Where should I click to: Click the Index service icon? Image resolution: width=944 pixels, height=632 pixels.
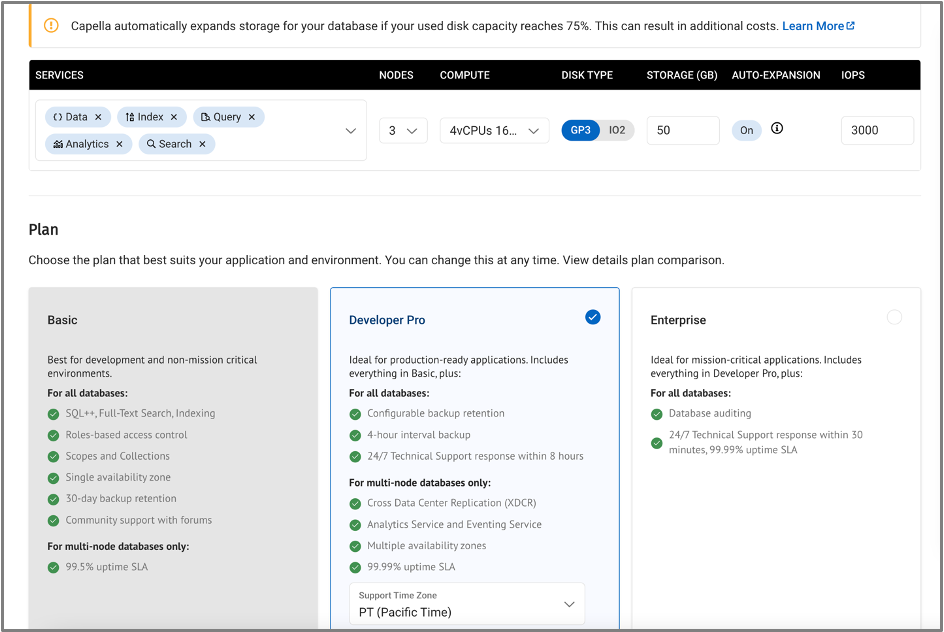coord(130,117)
